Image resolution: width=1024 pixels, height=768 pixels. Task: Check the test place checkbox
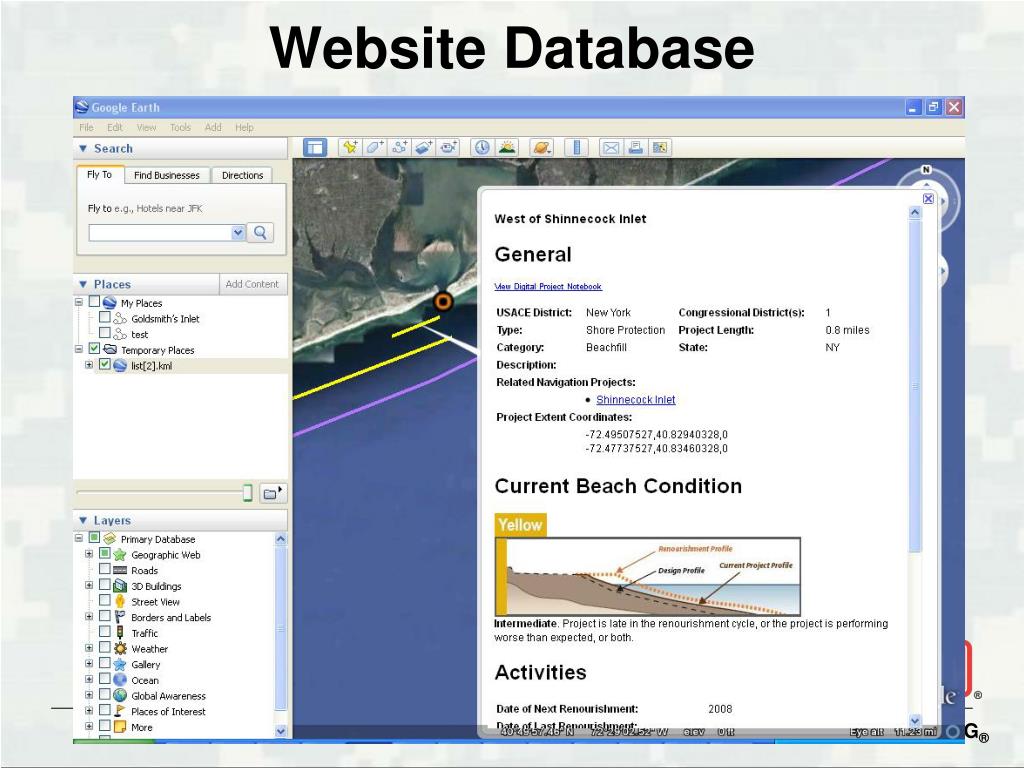[x=104, y=333]
